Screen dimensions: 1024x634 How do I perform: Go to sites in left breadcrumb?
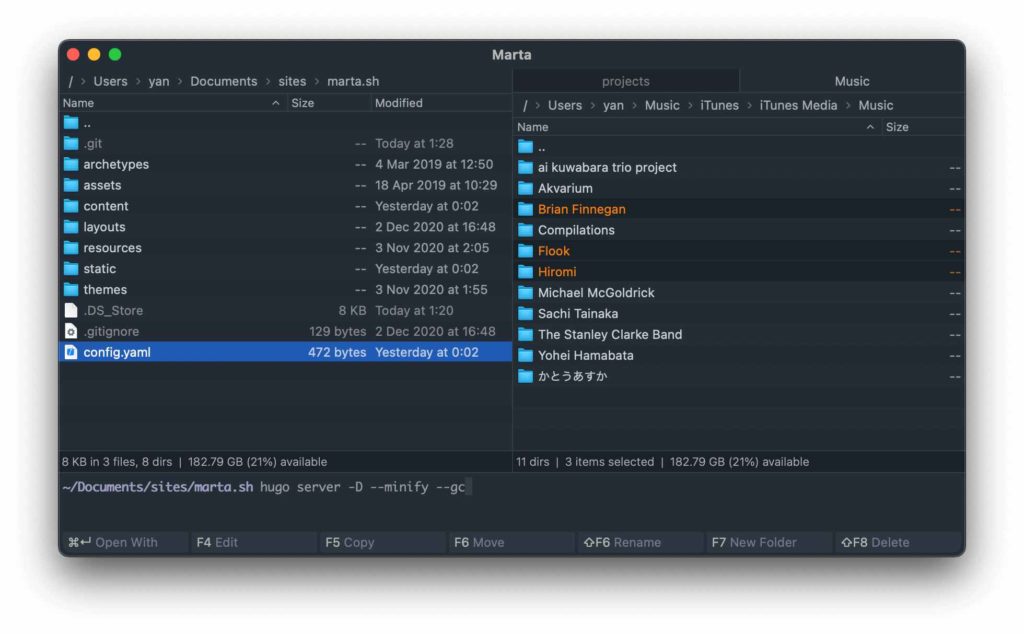tap(292, 82)
